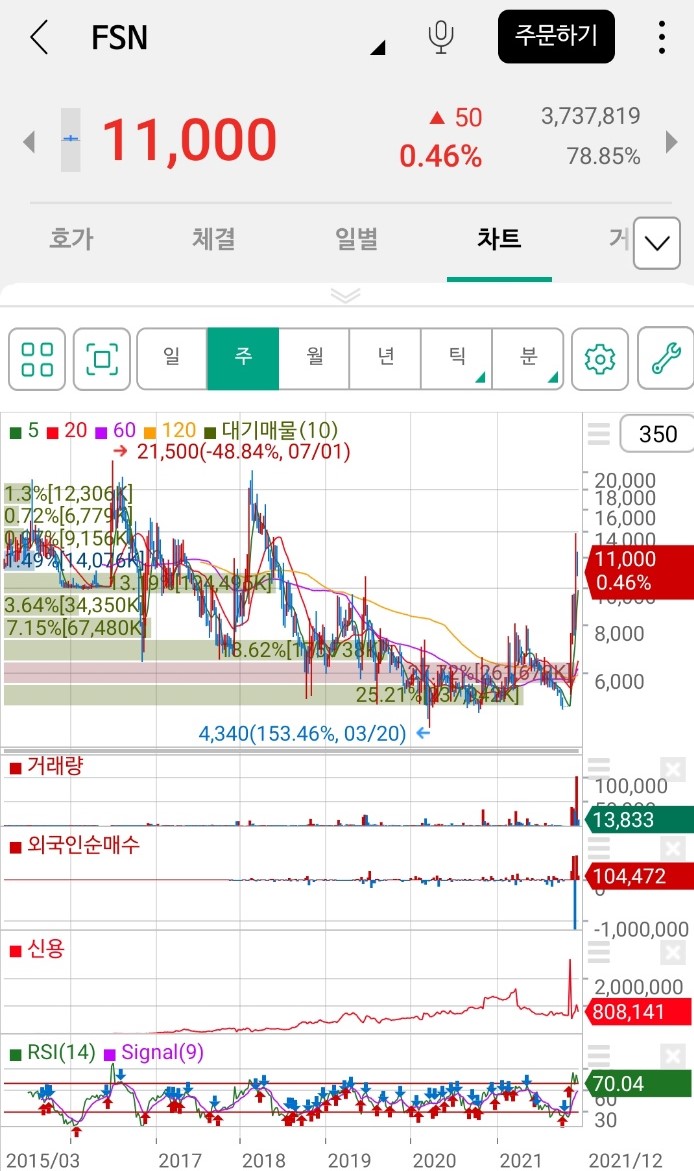The image size is (694, 1171).
Task: Go back with the left chevron arrow
Action: point(39,37)
